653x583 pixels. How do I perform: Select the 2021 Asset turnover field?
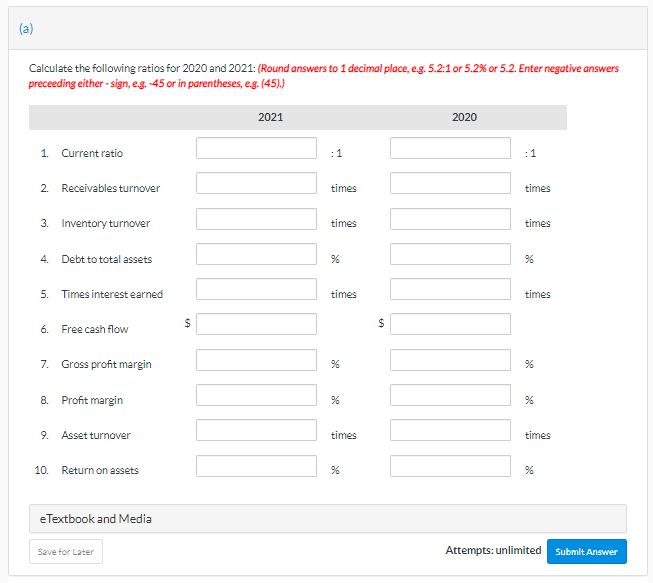pyautogui.click(x=256, y=430)
